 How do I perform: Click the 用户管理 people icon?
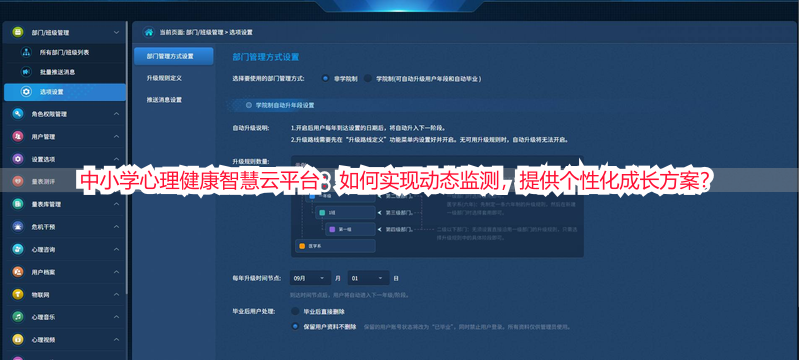pyautogui.click(x=18, y=137)
